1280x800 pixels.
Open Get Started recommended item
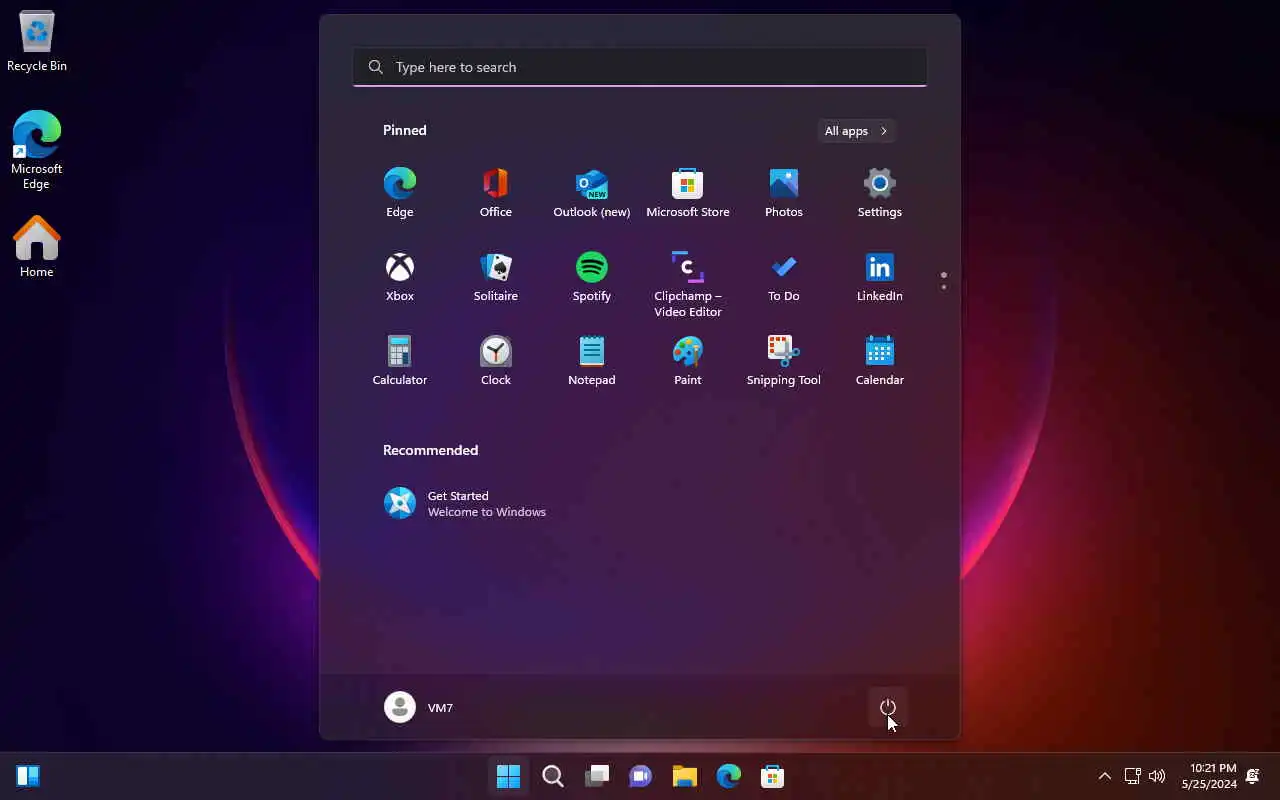click(465, 503)
